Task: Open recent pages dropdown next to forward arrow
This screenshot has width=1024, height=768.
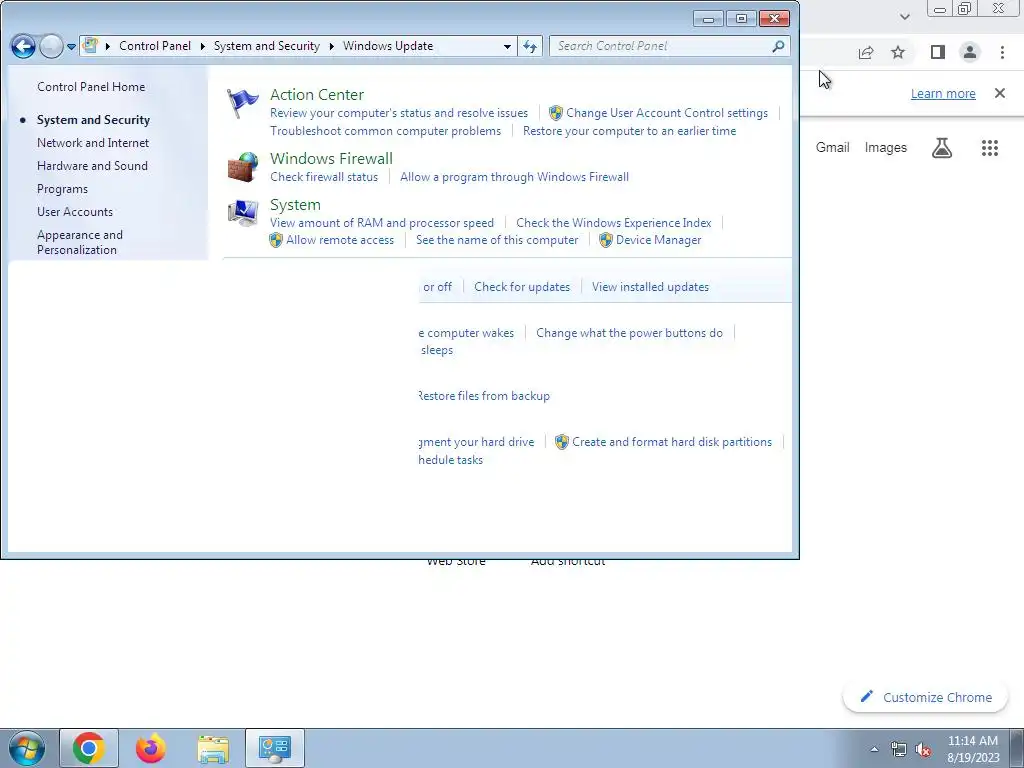Action: pyautogui.click(x=71, y=47)
